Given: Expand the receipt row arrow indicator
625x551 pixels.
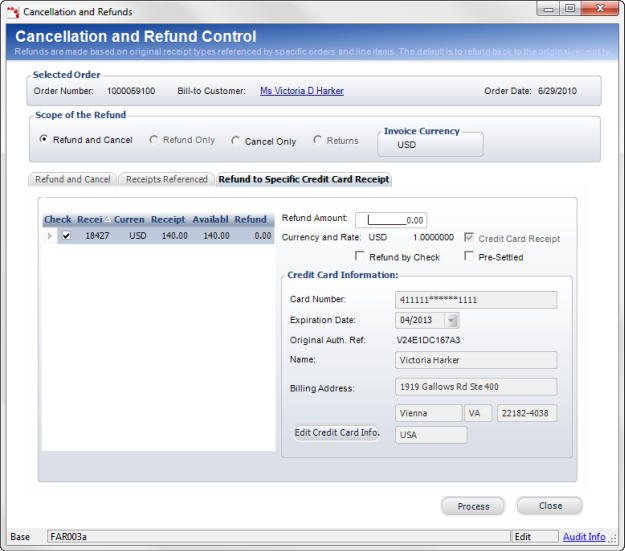Looking at the screenshot, I should [x=49, y=236].
